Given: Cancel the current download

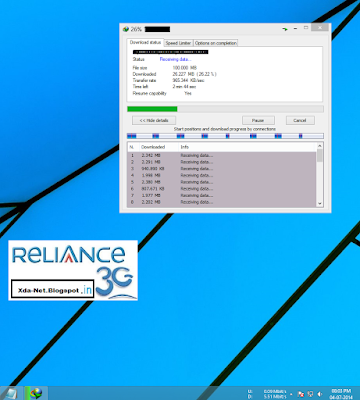Looking at the screenshot, I should (x=300, y=120).
